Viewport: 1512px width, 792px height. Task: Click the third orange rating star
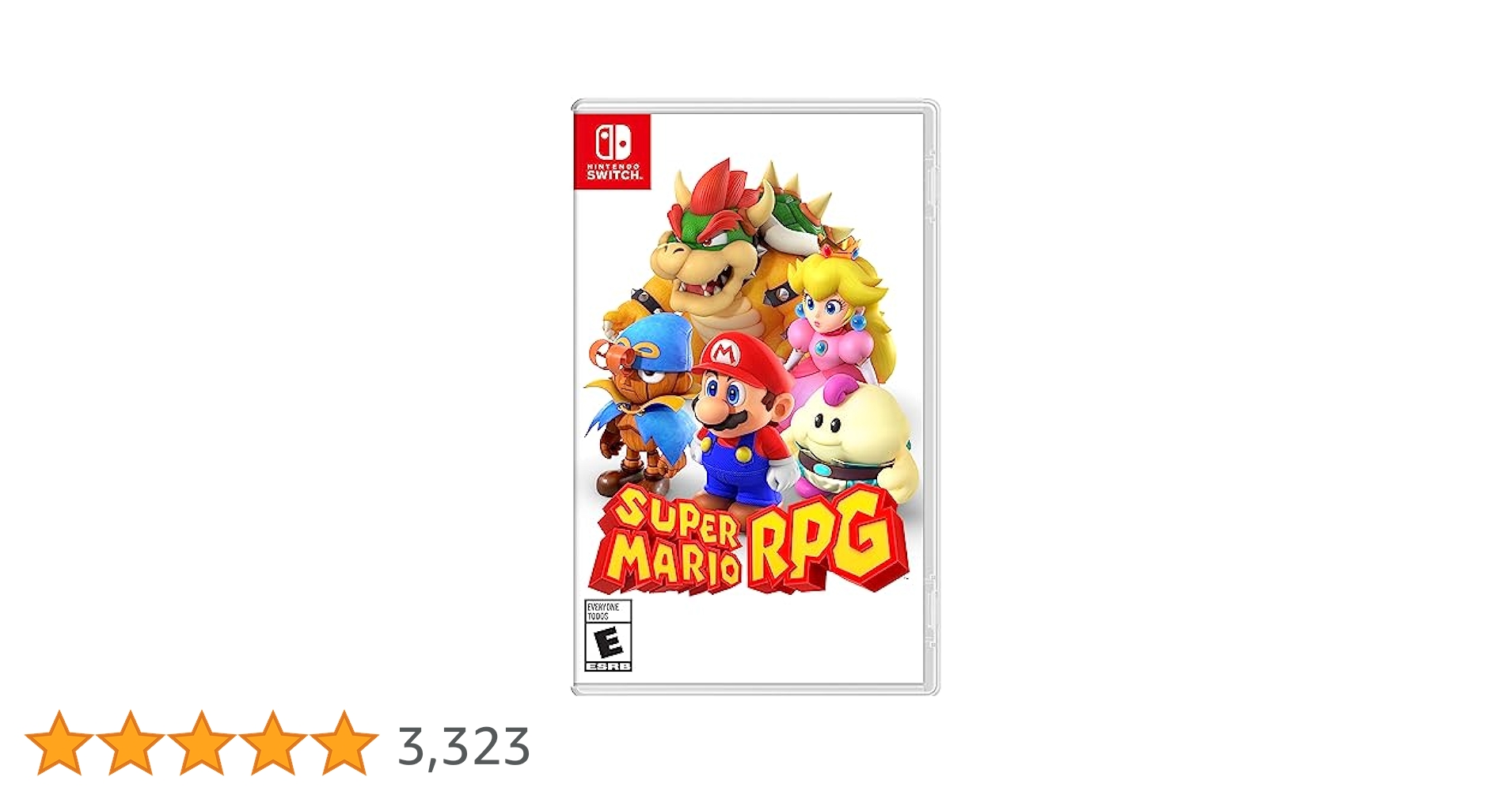tap(201, 743)
